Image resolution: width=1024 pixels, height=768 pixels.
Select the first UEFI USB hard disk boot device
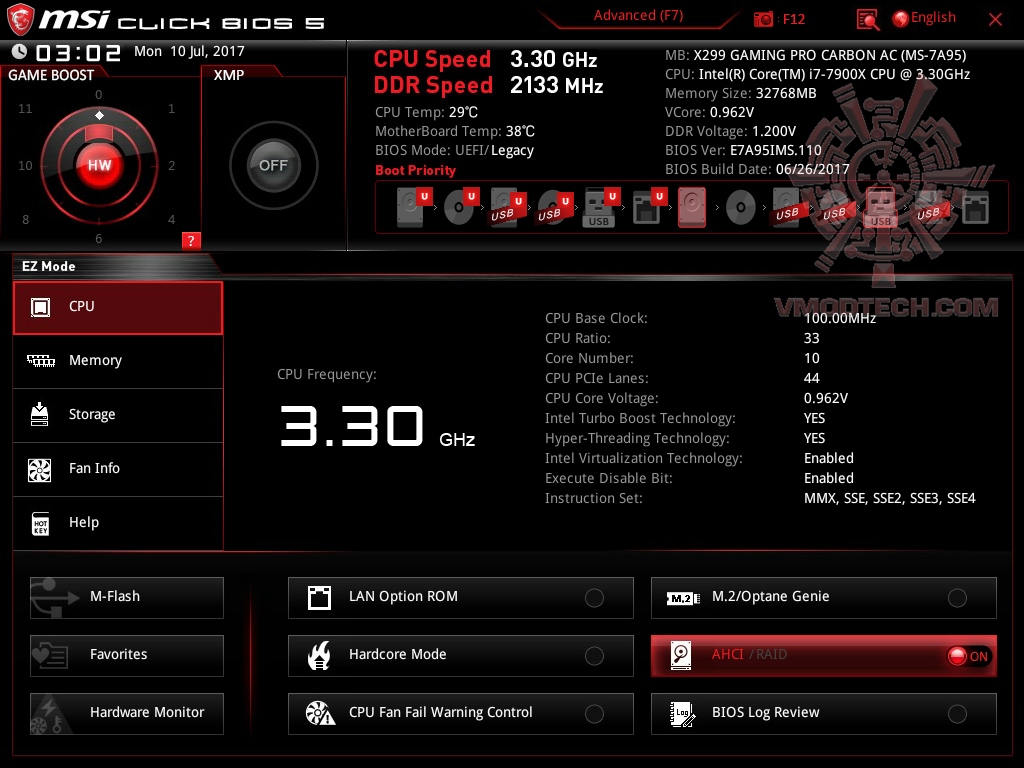(x=507, y=207)
